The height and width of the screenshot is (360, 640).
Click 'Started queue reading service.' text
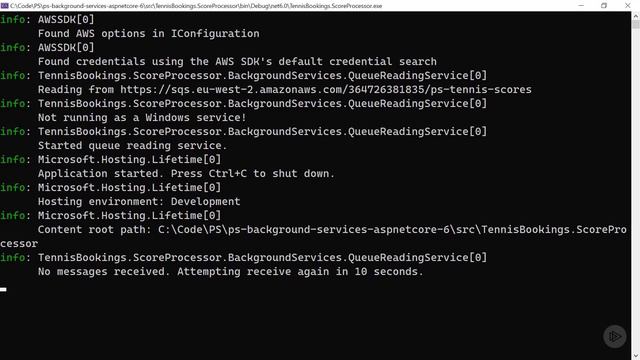click(133, 145)
